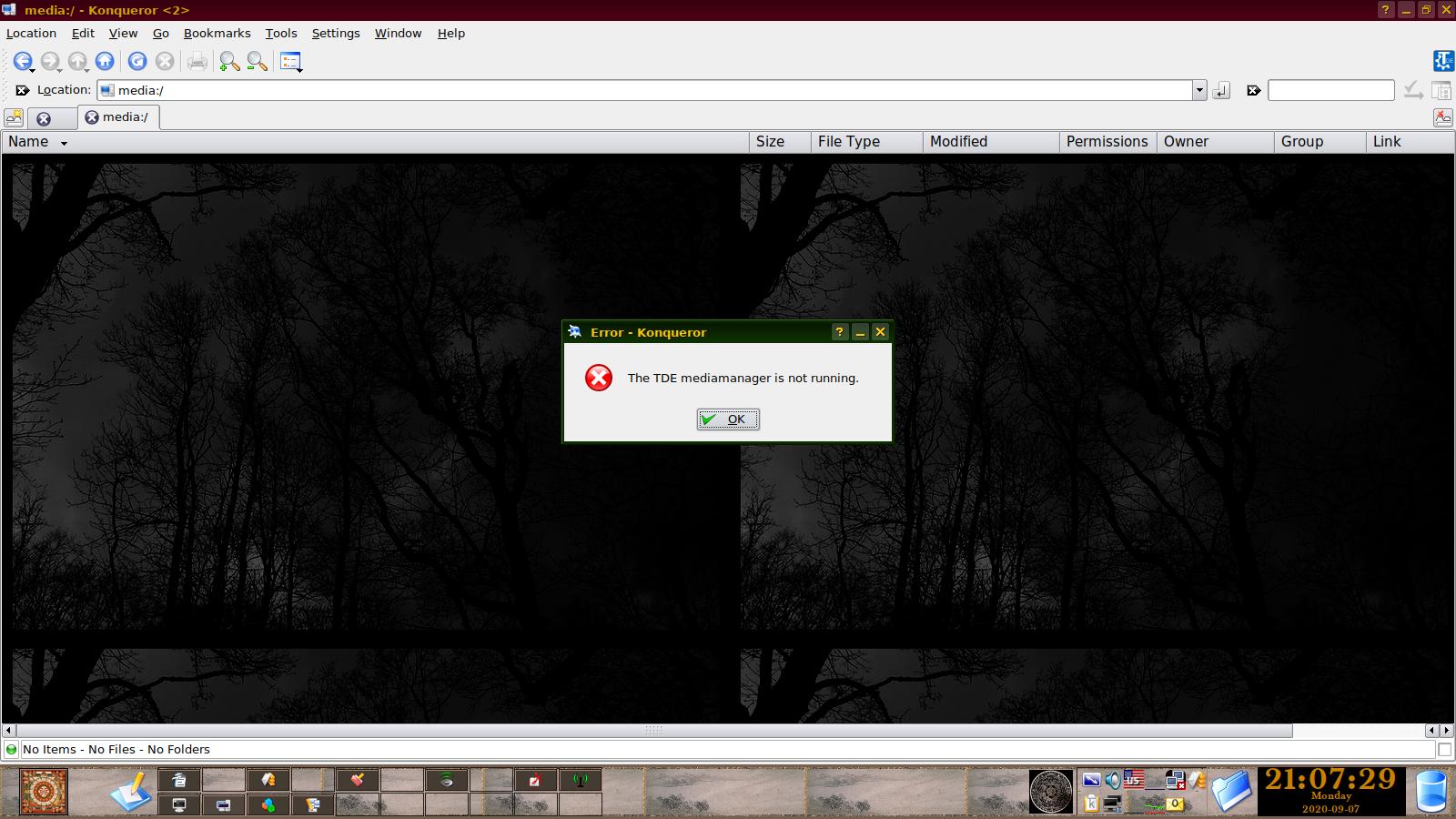This screenshot has height=819, width=1456.
Task: Close current tab using red icon at right
Action: point(1442,117)
